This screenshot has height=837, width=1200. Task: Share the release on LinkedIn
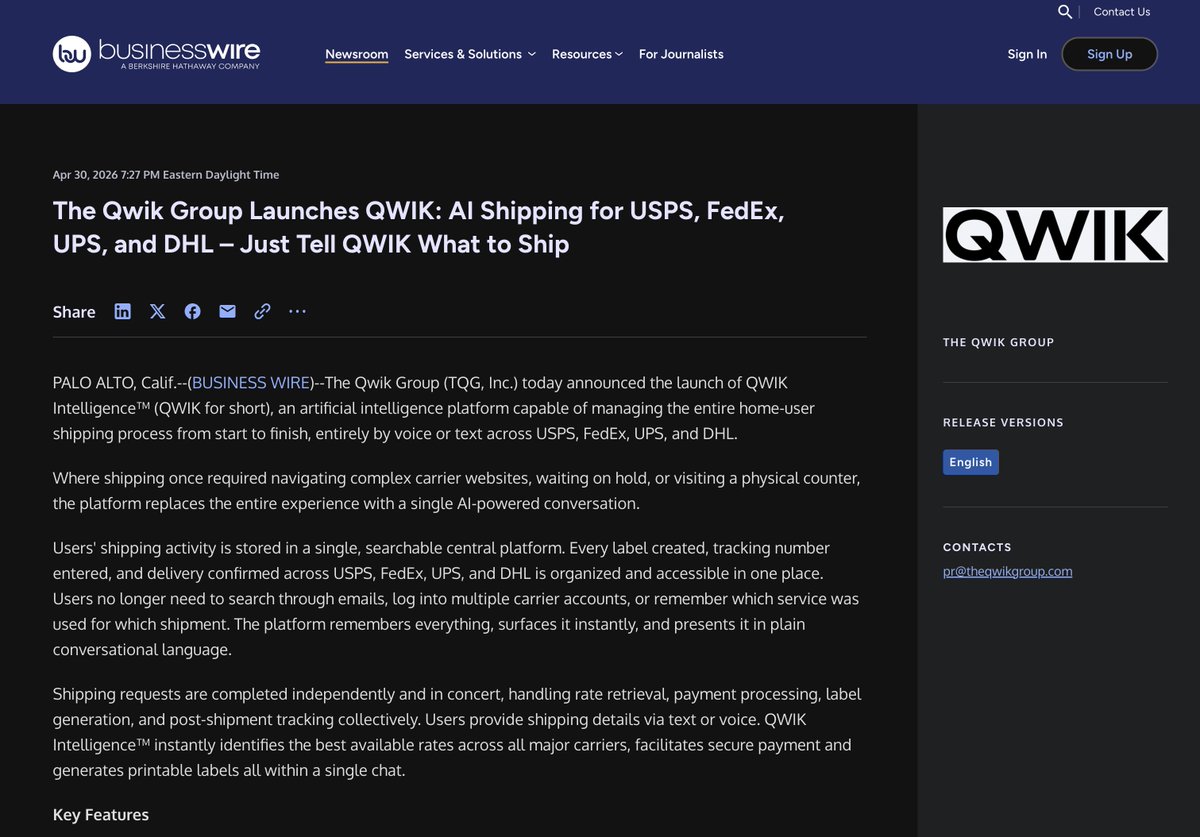122,311
